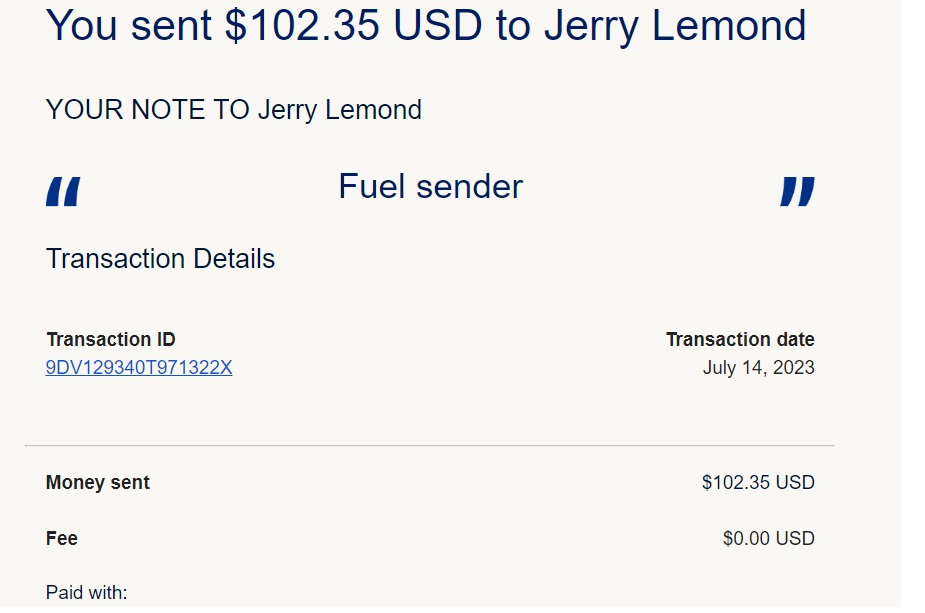
Task: Click the closing quotation mark icon
Action: (x=797, y=191)
